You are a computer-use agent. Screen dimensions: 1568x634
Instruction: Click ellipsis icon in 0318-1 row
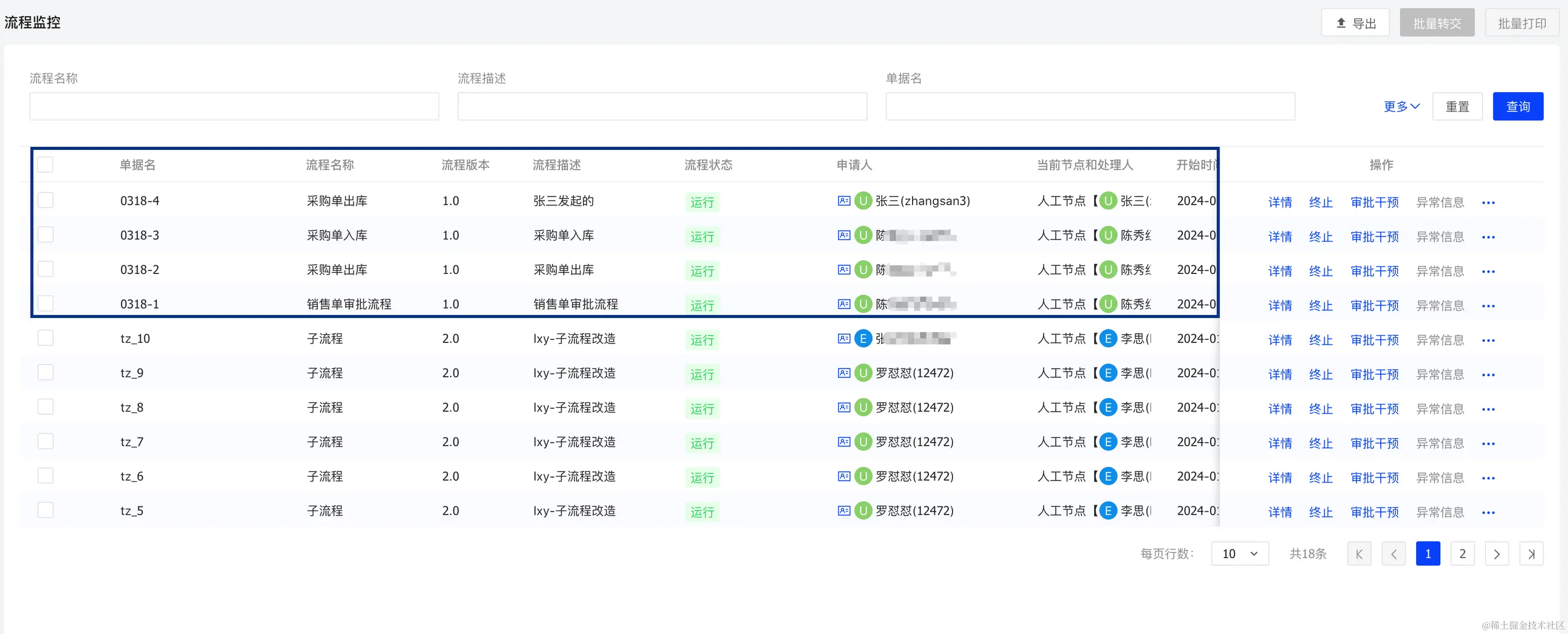(x=1488, y=306)
